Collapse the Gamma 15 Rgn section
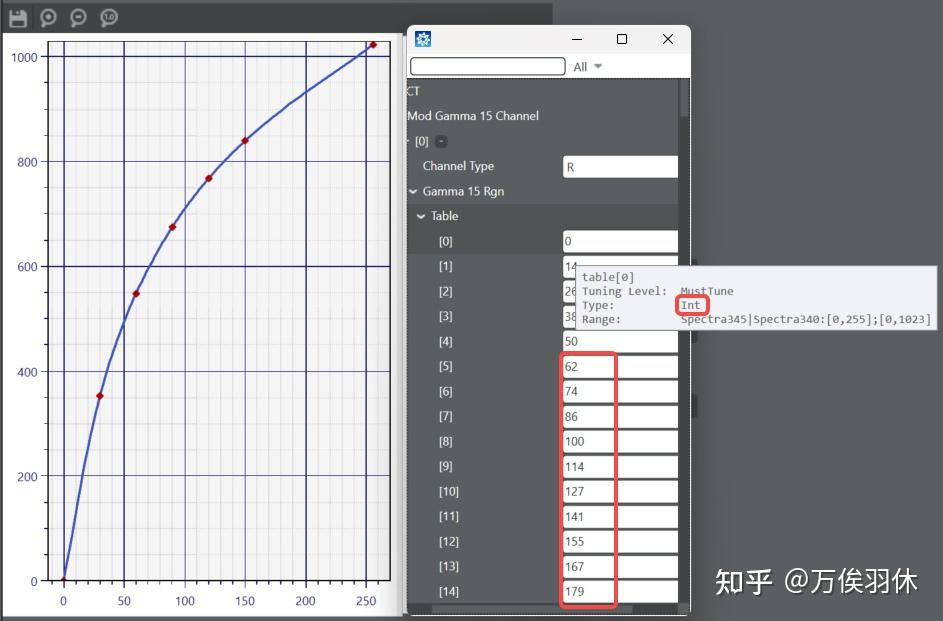Viewport: 943px width, 621px height. (x=412, y=190)
